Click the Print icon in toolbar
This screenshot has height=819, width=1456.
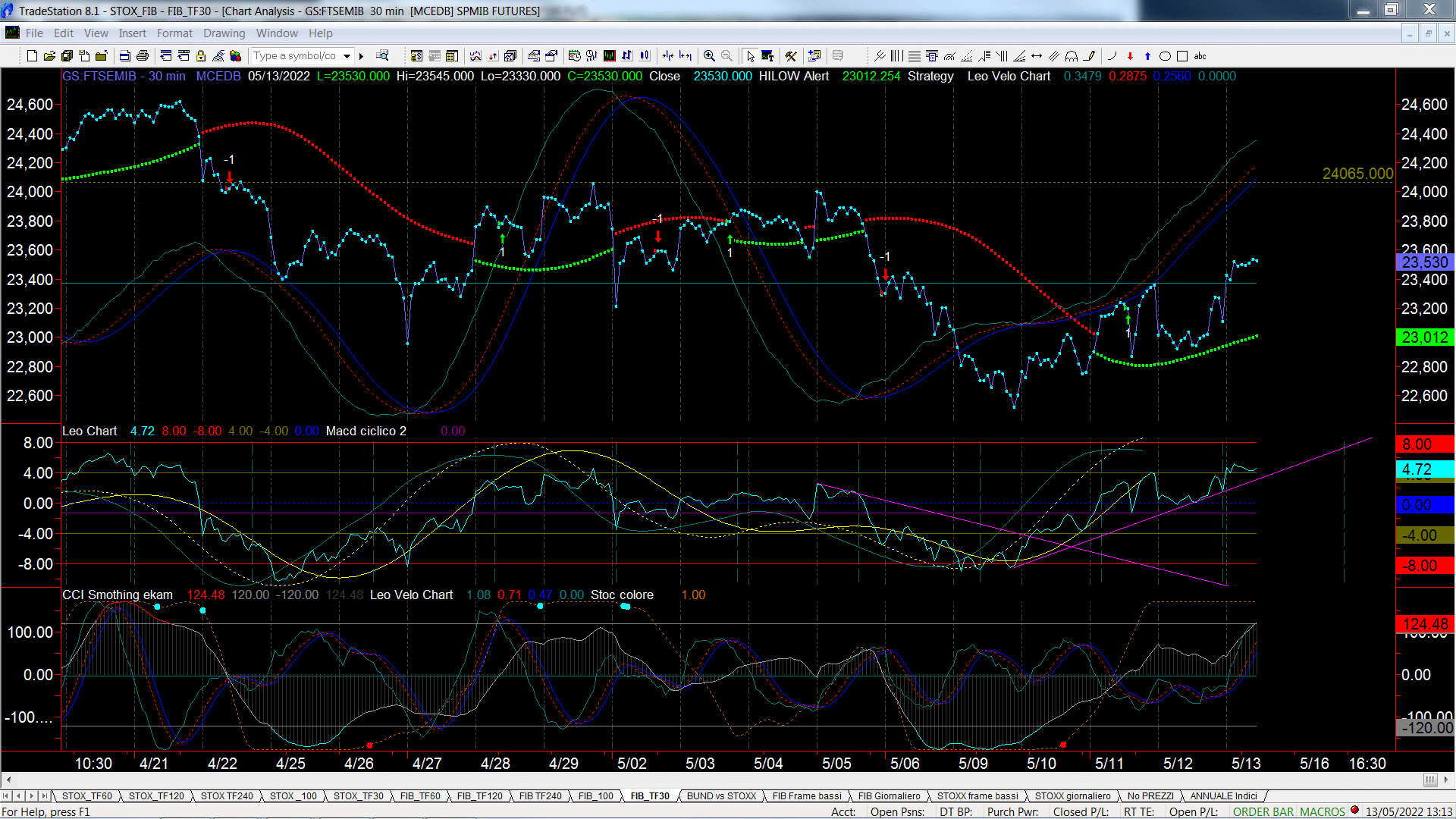(142, 56)
